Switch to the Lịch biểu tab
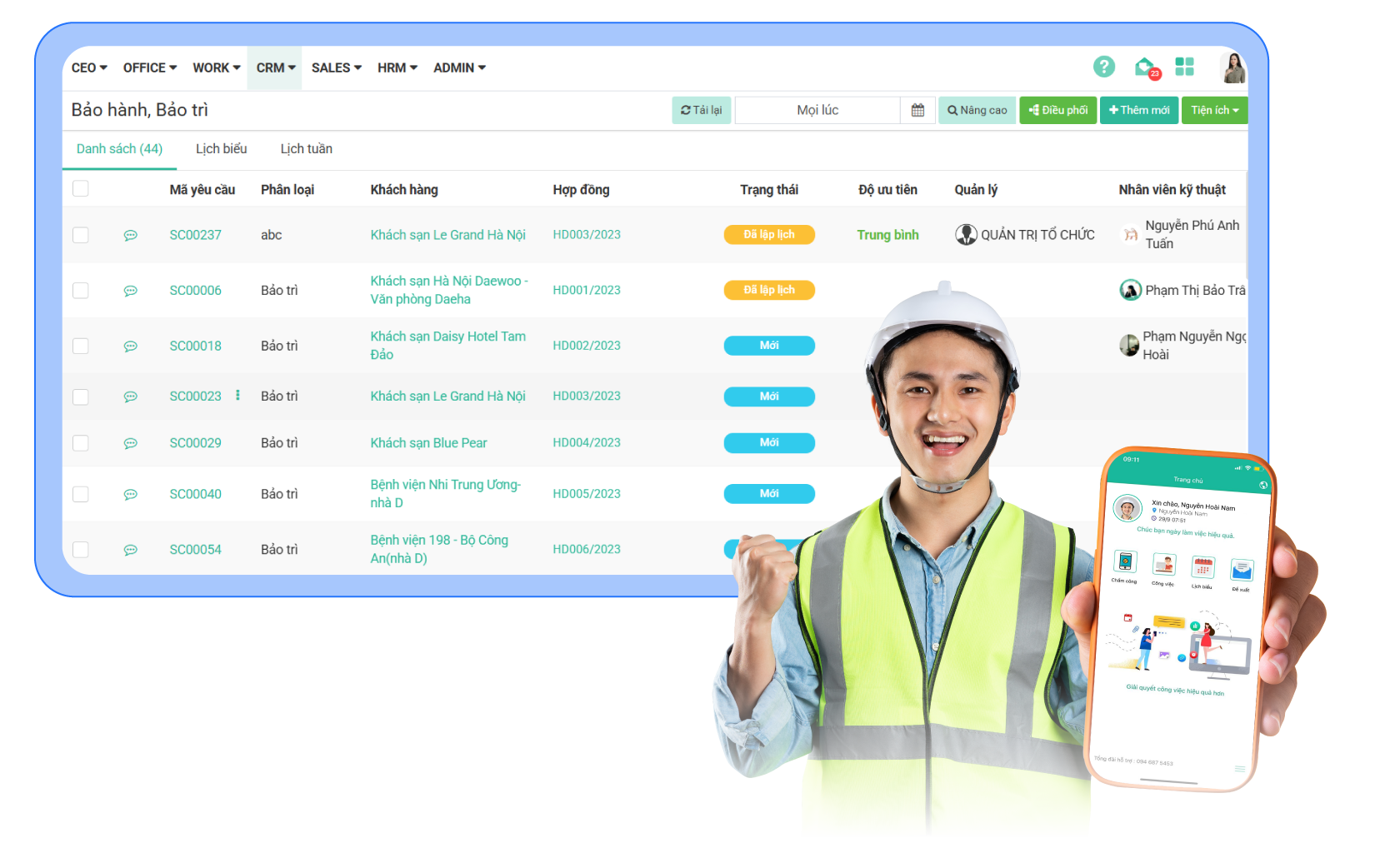The width and height of the screenshot is (1385, 868). point(221,149)
